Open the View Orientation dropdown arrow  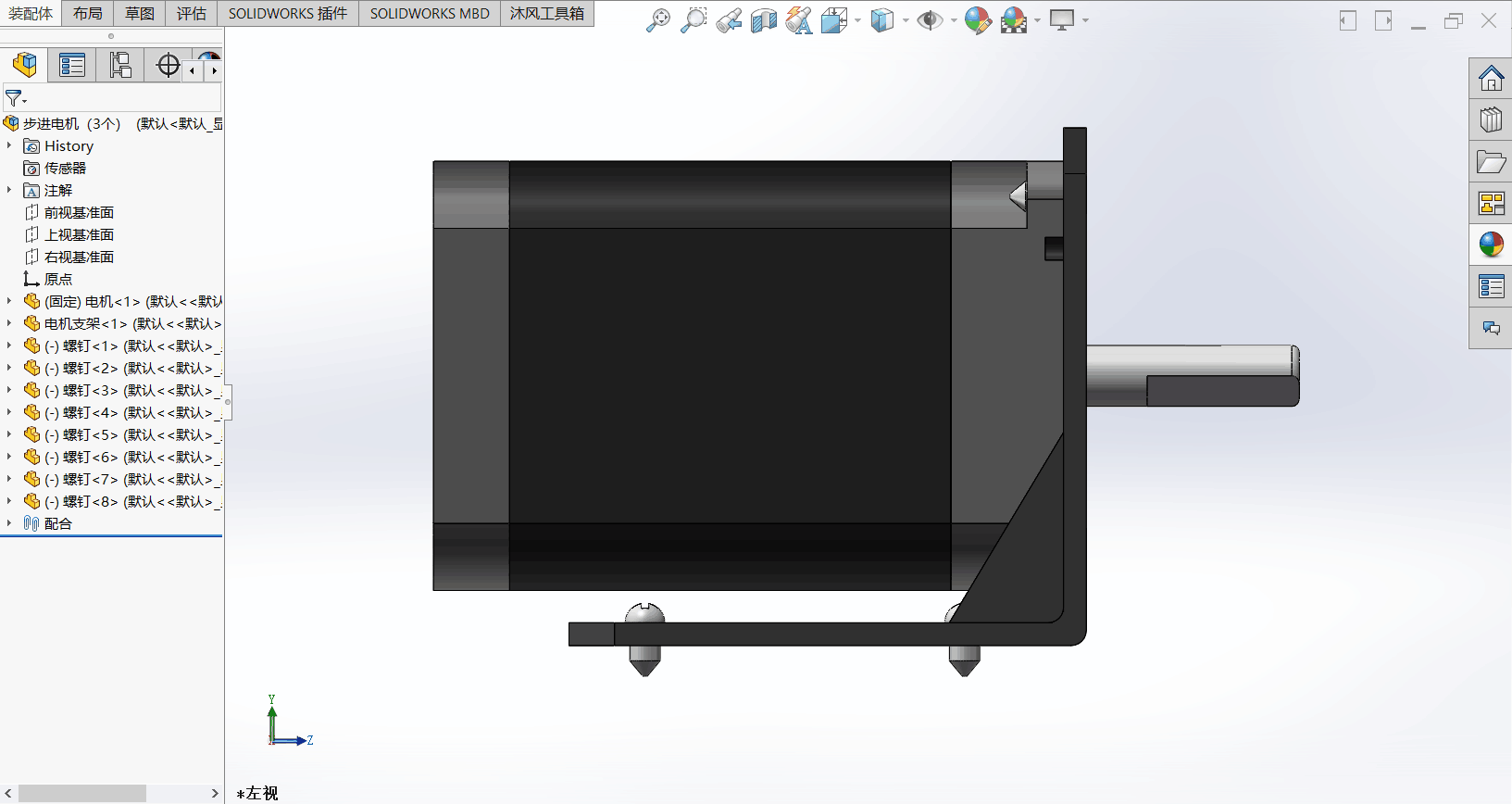(x=858, y=20)
